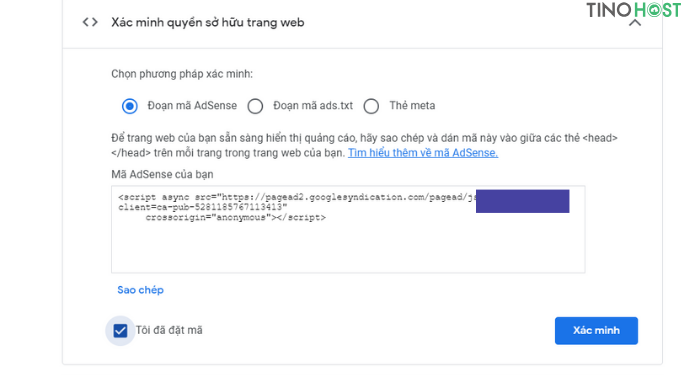This screenshot has height=375, width=700.
Task: Open the Tìm hiểu thêm về mã AdSense link
Action: (423, 153)
